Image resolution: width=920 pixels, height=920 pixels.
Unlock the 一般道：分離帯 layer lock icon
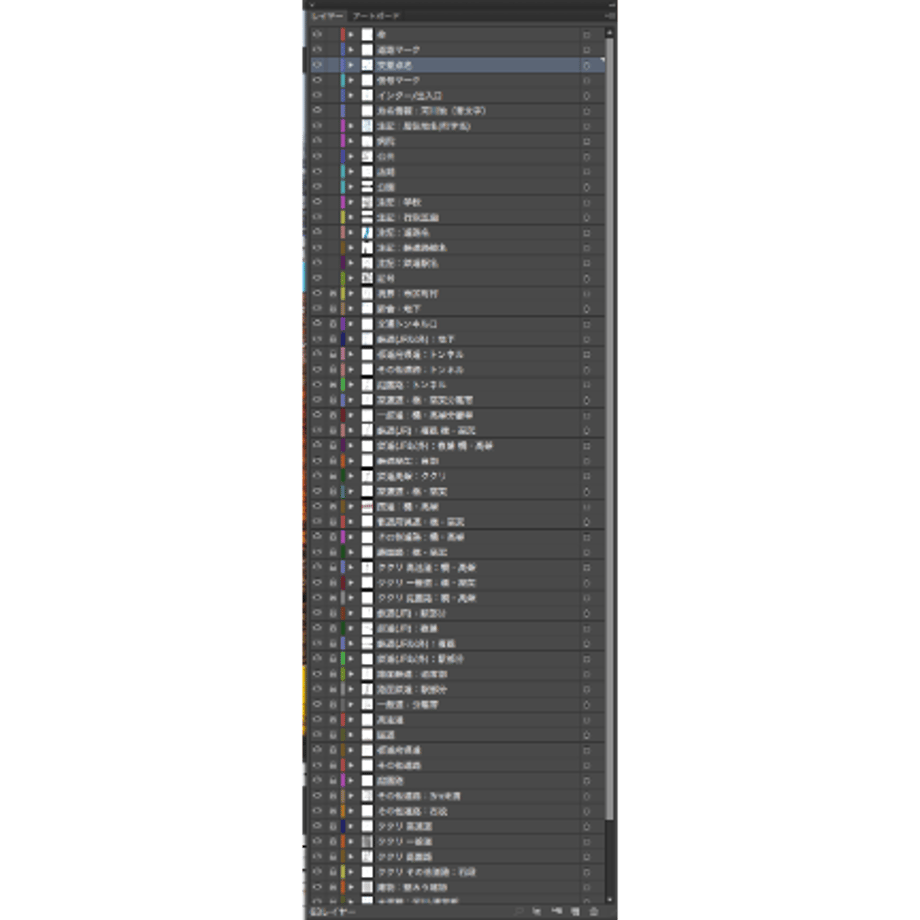tap(333, 704)
